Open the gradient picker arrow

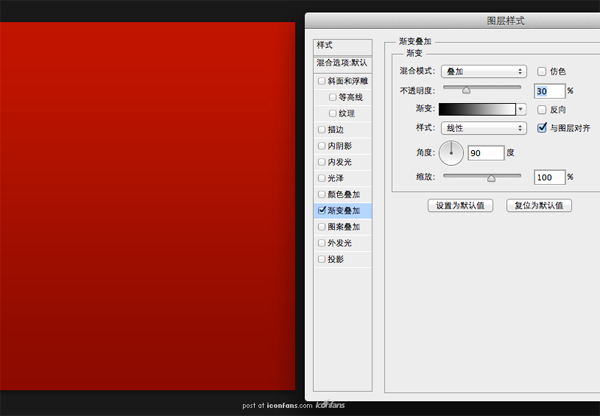click(520, 109)
